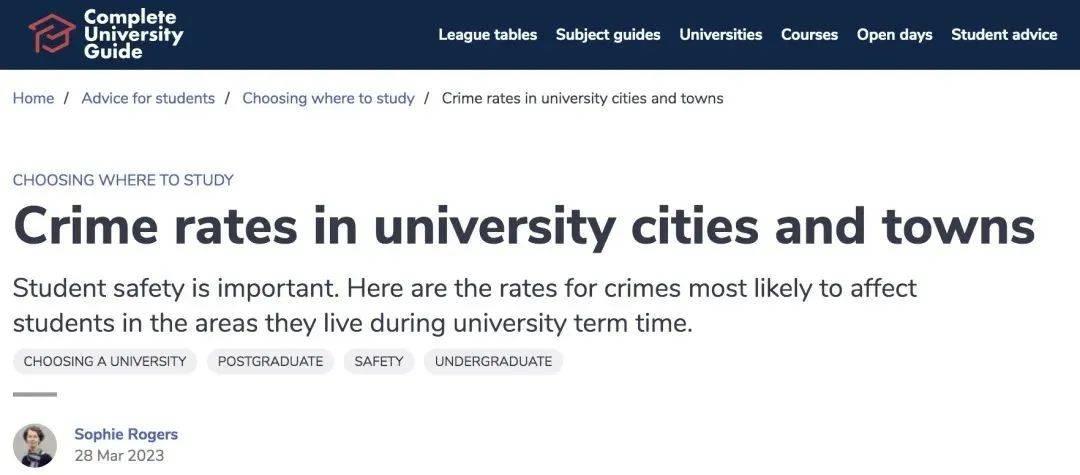1080x475 pixels.
Task: Open the Courses navigation item
Action: pos(809,34)
